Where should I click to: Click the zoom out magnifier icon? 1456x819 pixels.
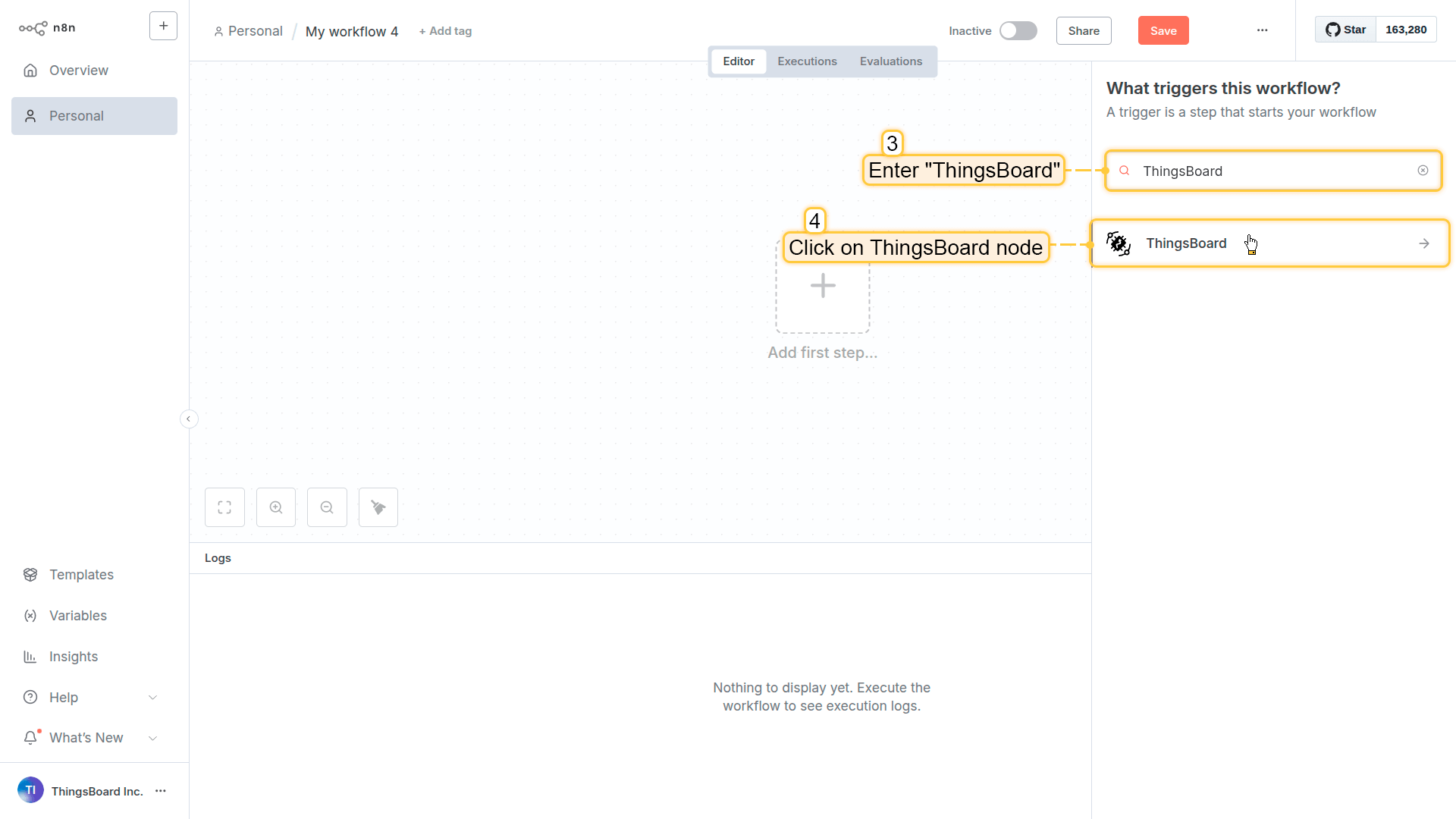coord(327,507)
